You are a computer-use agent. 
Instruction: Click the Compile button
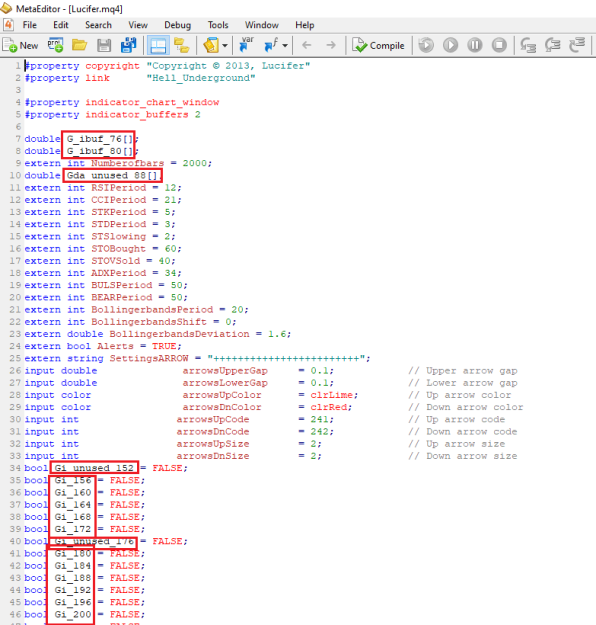[x=378, y=45]
